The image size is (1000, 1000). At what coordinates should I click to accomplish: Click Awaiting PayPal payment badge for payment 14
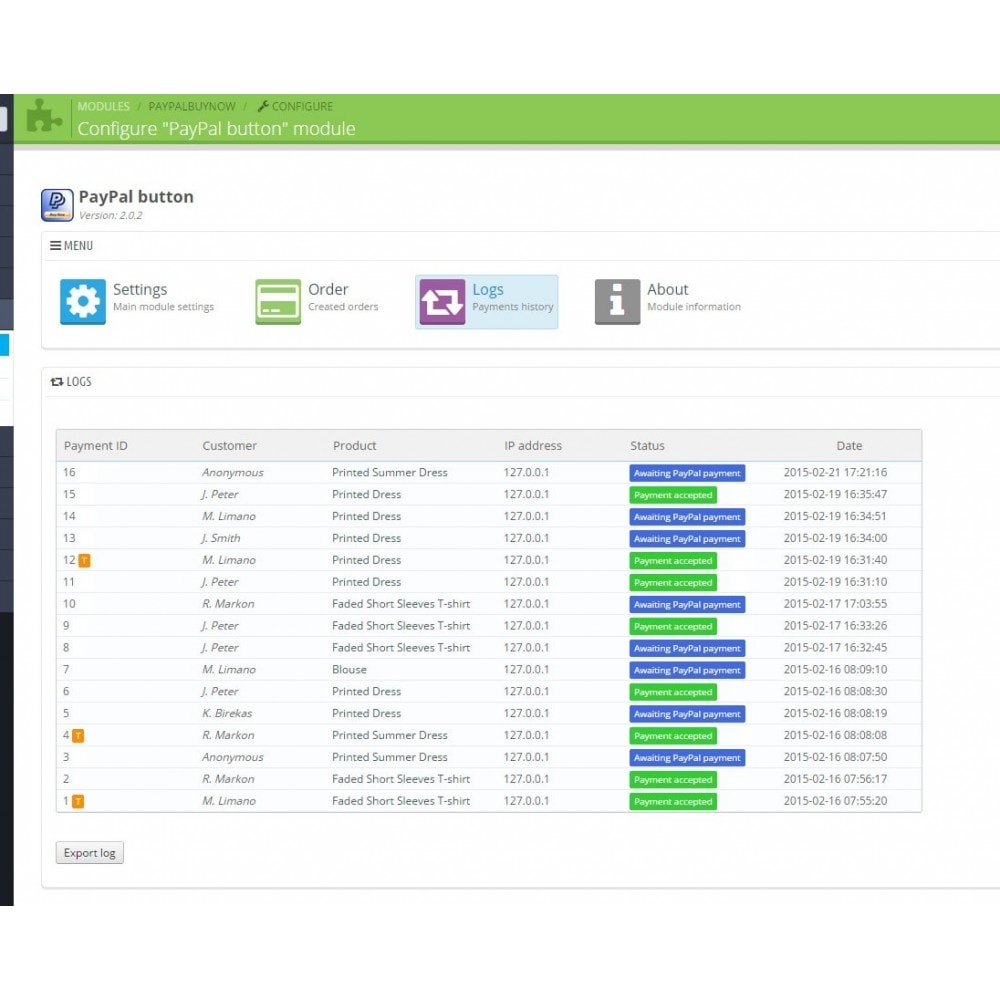687,517
